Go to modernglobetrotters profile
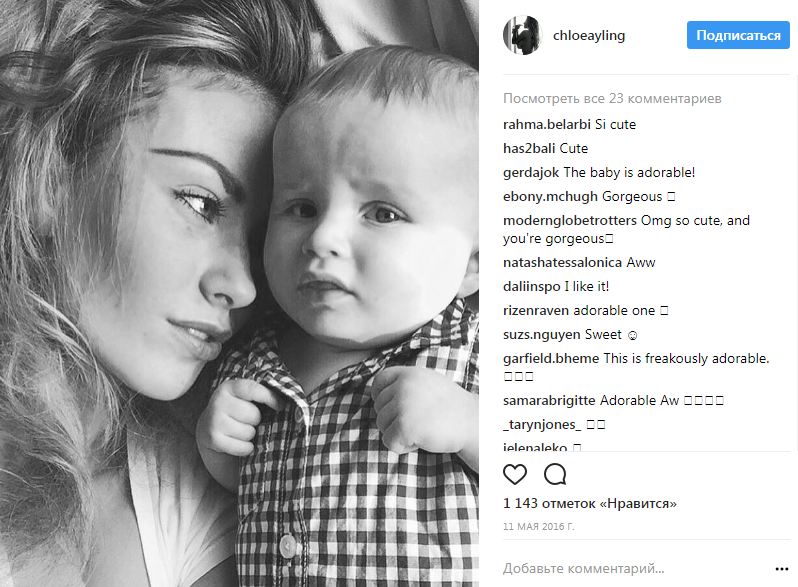798x587 pixels. pyautogui.click(x=569, y=220)
